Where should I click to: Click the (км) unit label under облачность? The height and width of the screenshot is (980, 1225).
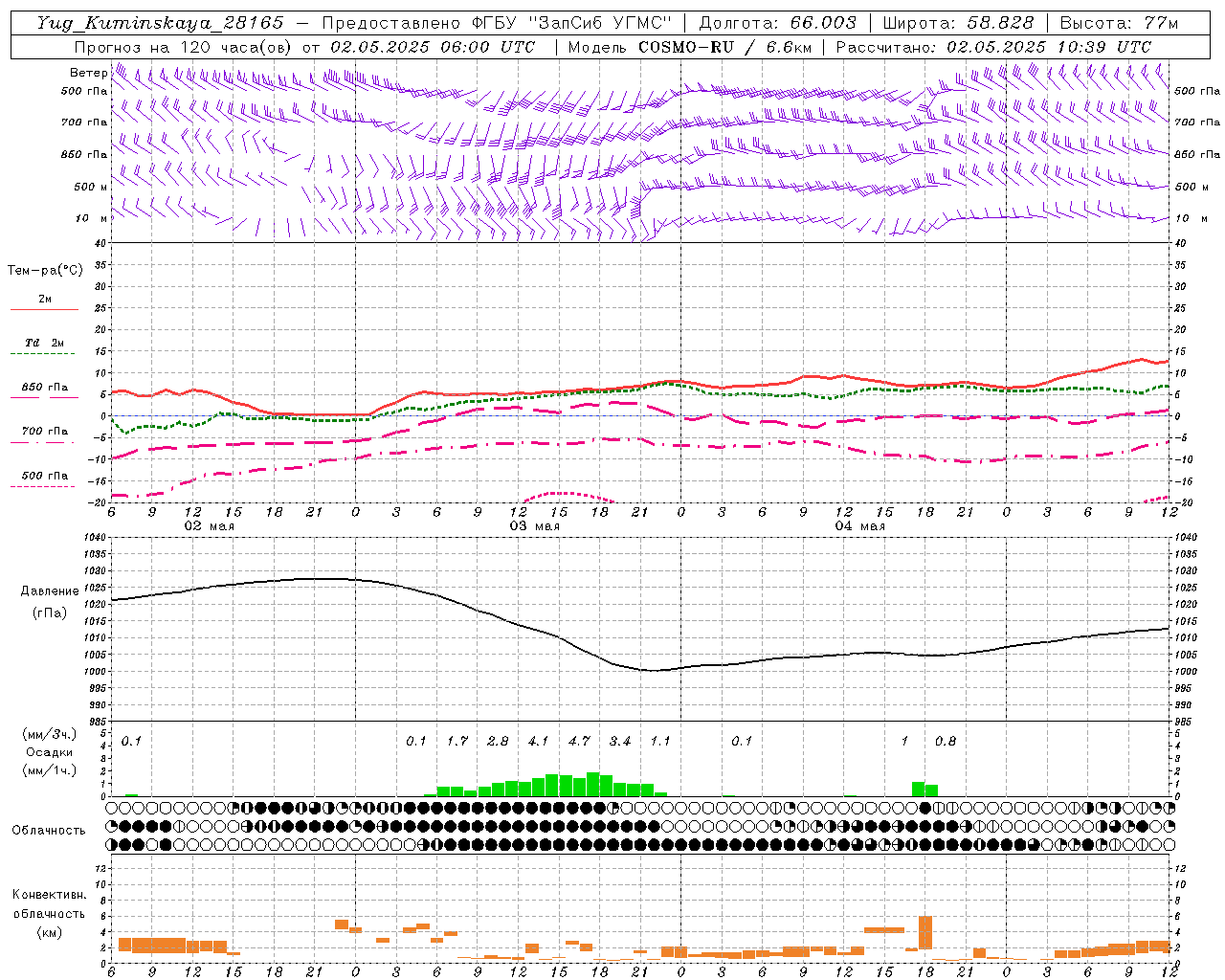(49, 931)
